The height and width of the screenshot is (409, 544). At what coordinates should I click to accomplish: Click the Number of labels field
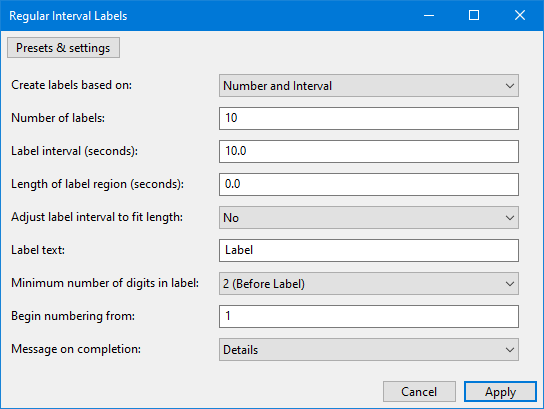click(369, 118)
